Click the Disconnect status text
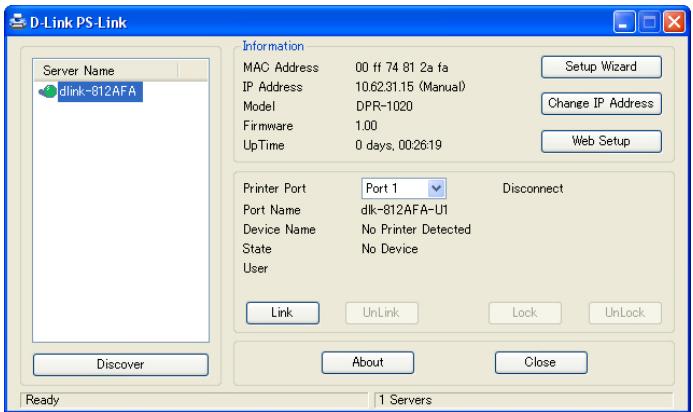 (533, 188)
